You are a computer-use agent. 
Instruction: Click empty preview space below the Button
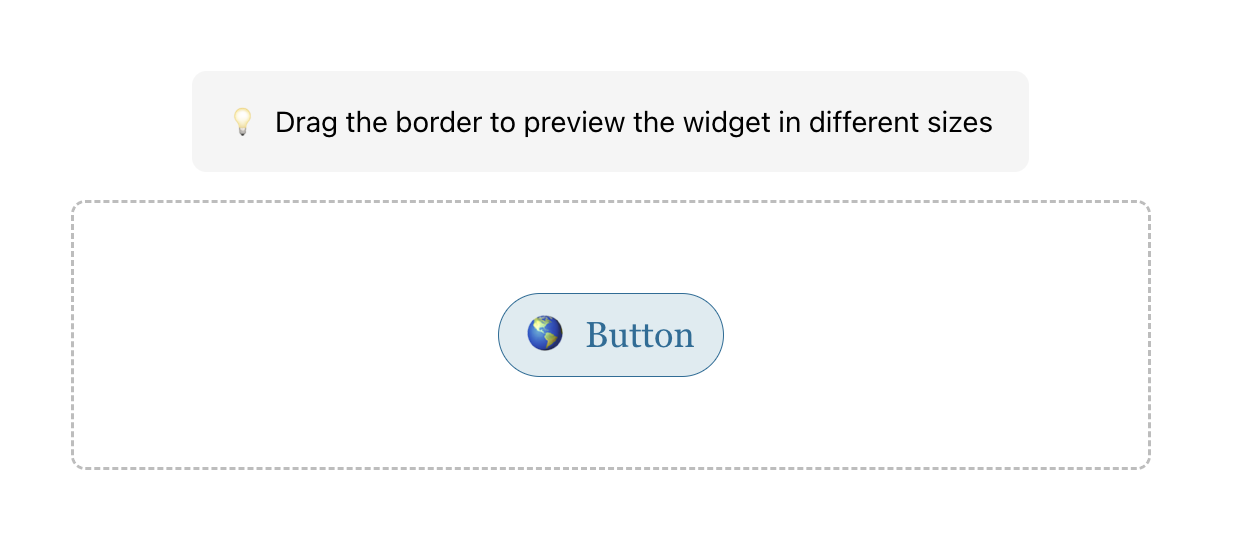[611, 425]
